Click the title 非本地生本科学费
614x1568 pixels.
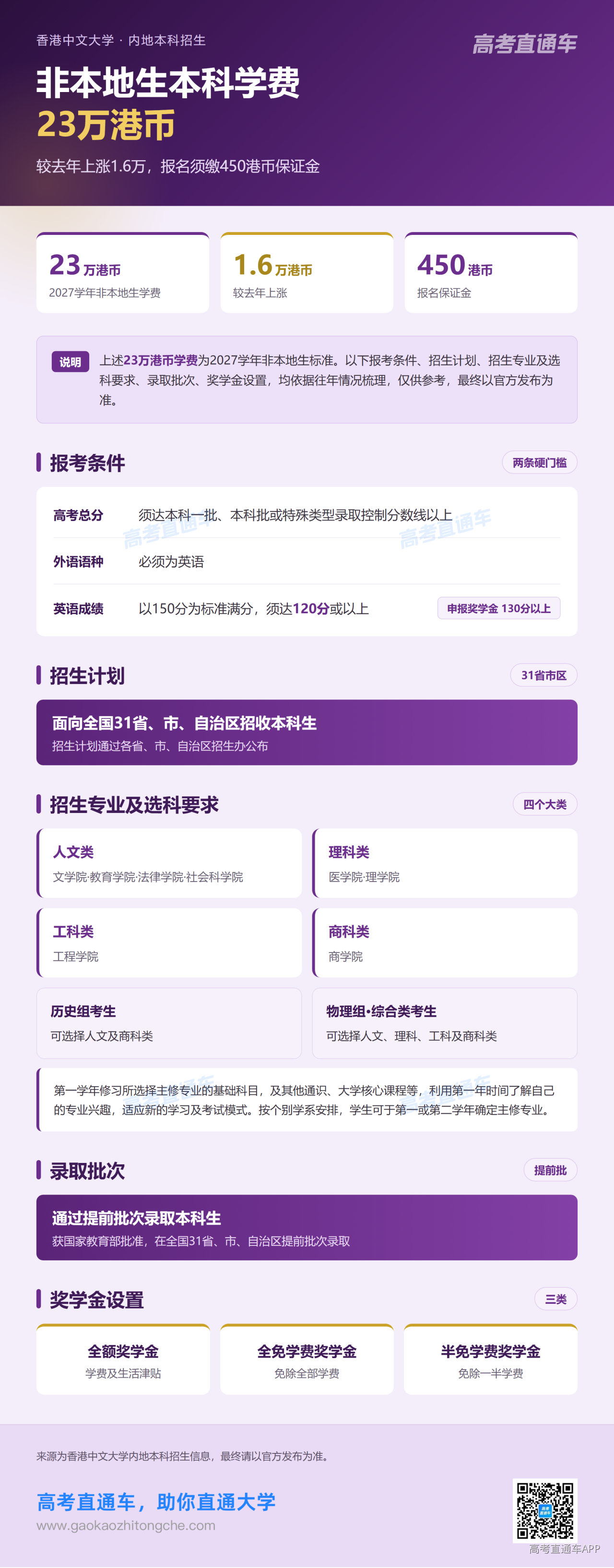[x=168, y=83]
